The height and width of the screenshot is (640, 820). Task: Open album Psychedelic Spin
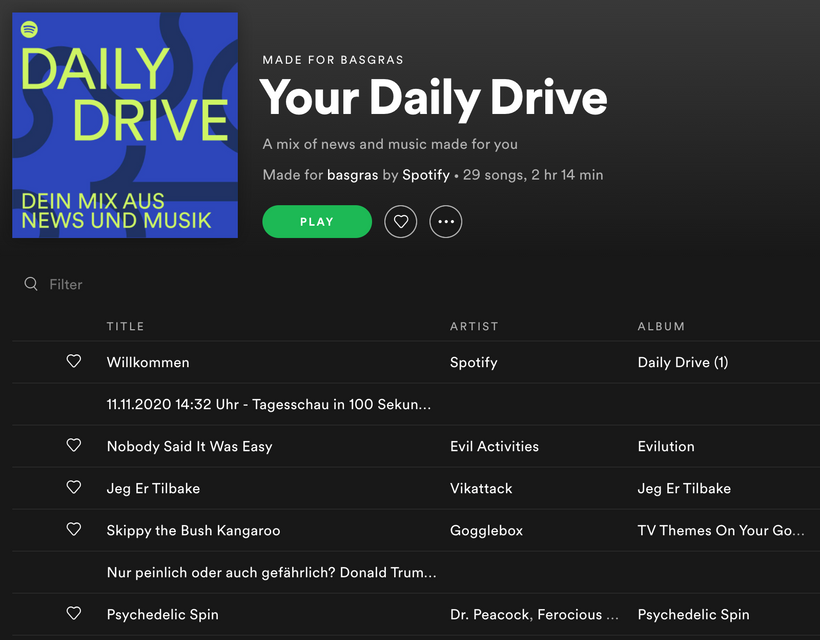tap(693, 614)
